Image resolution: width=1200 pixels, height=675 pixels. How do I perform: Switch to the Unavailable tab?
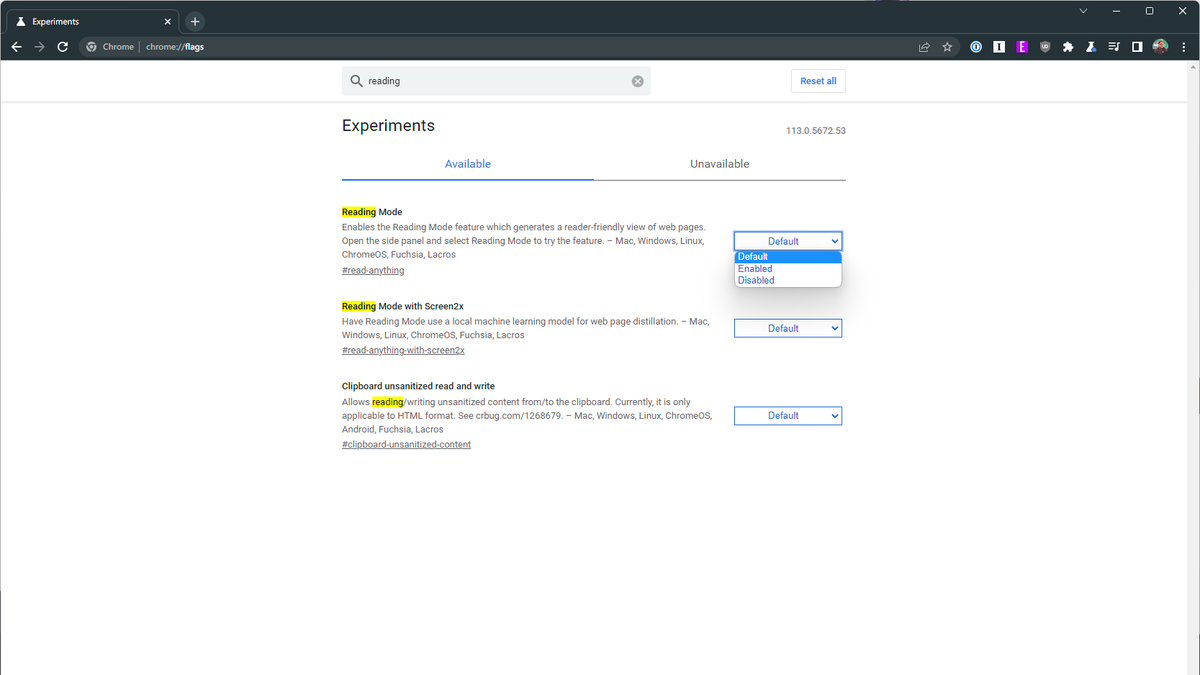tap(719, 164)
